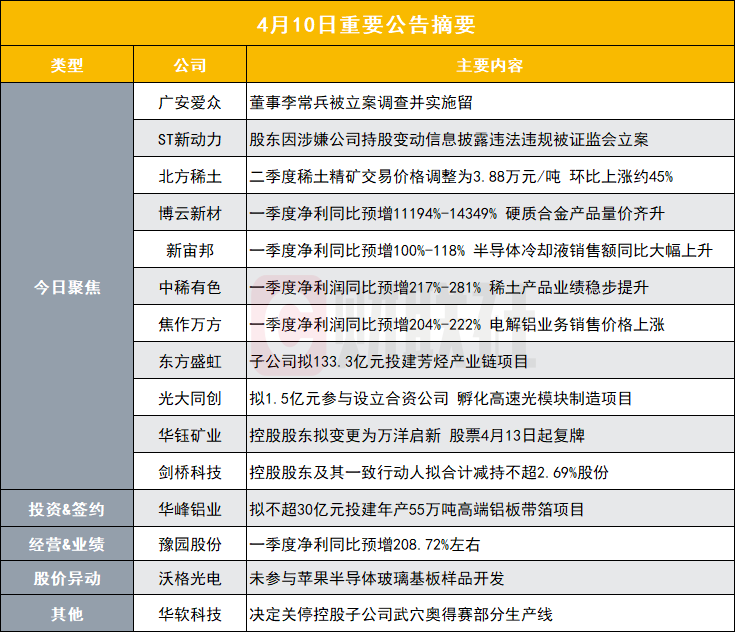Select company cell 华钰矿业
The image size is (735, 632).
190,435
